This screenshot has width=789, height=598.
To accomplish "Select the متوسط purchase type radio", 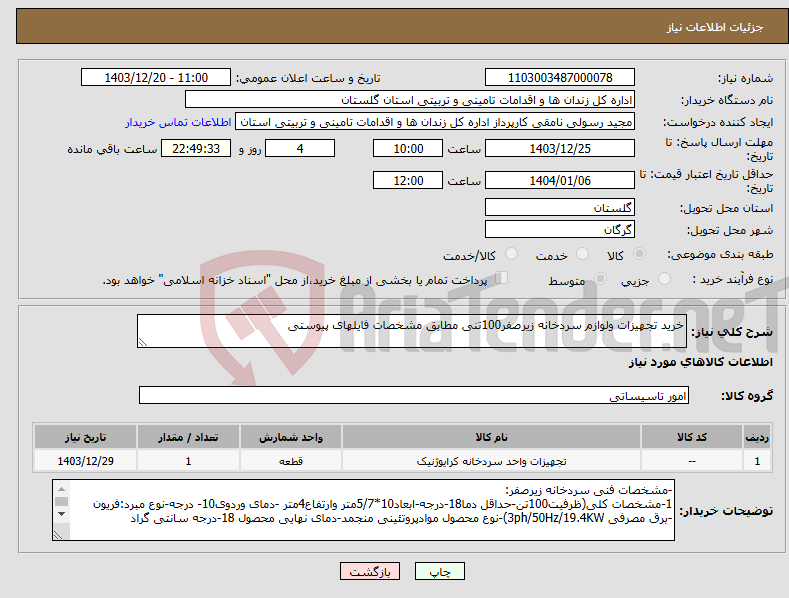I will pos(600,279).
